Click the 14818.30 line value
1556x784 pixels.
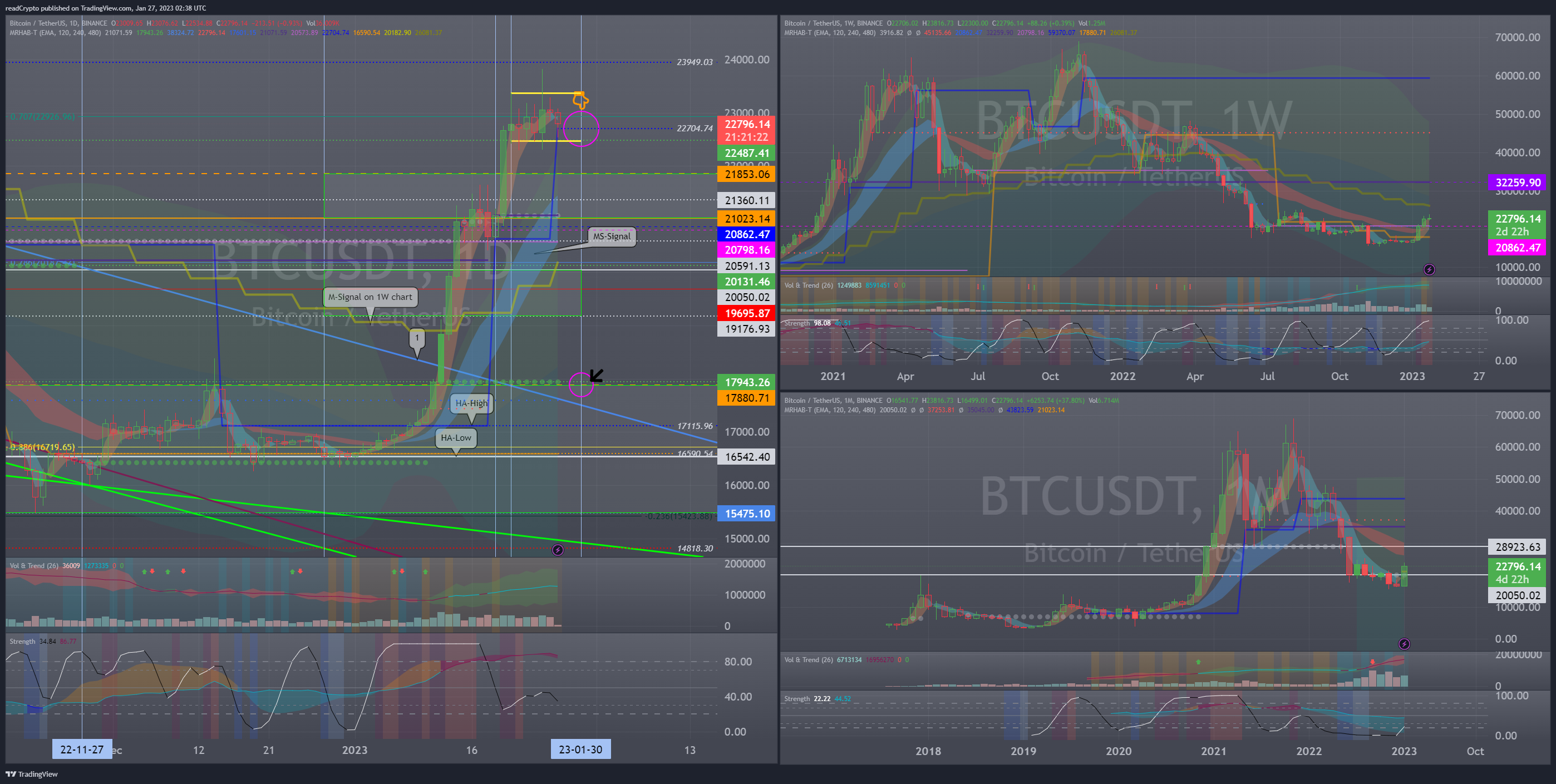[695, 549]
